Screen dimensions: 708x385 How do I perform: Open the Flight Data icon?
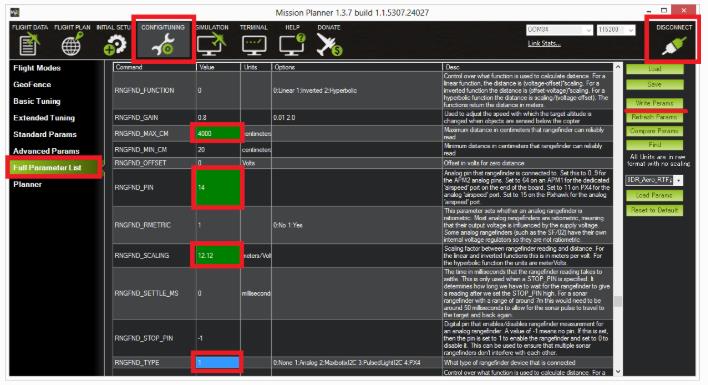point(30,44)
